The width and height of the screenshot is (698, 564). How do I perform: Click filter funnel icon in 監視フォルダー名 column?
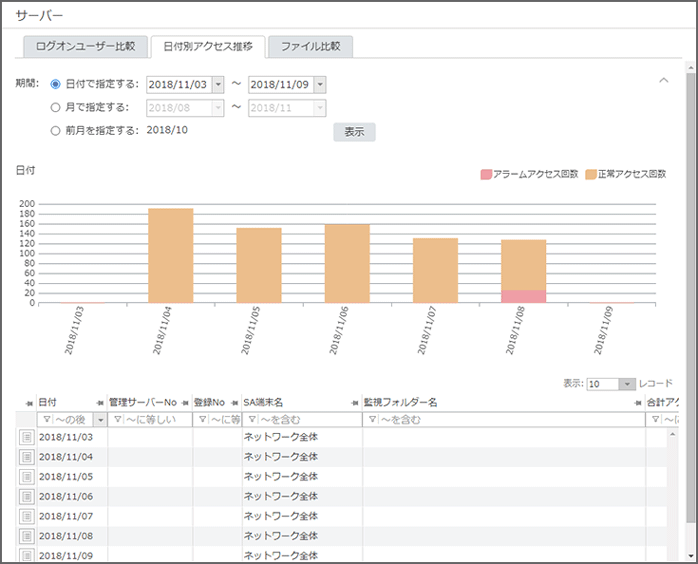[x=372, y=420]
